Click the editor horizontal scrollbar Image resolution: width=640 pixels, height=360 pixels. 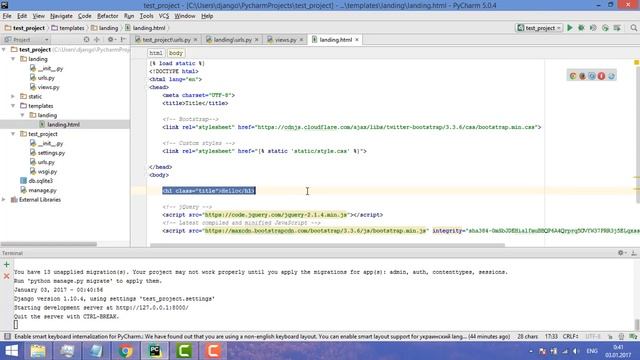pyautogui.click(x=327, y=245)
